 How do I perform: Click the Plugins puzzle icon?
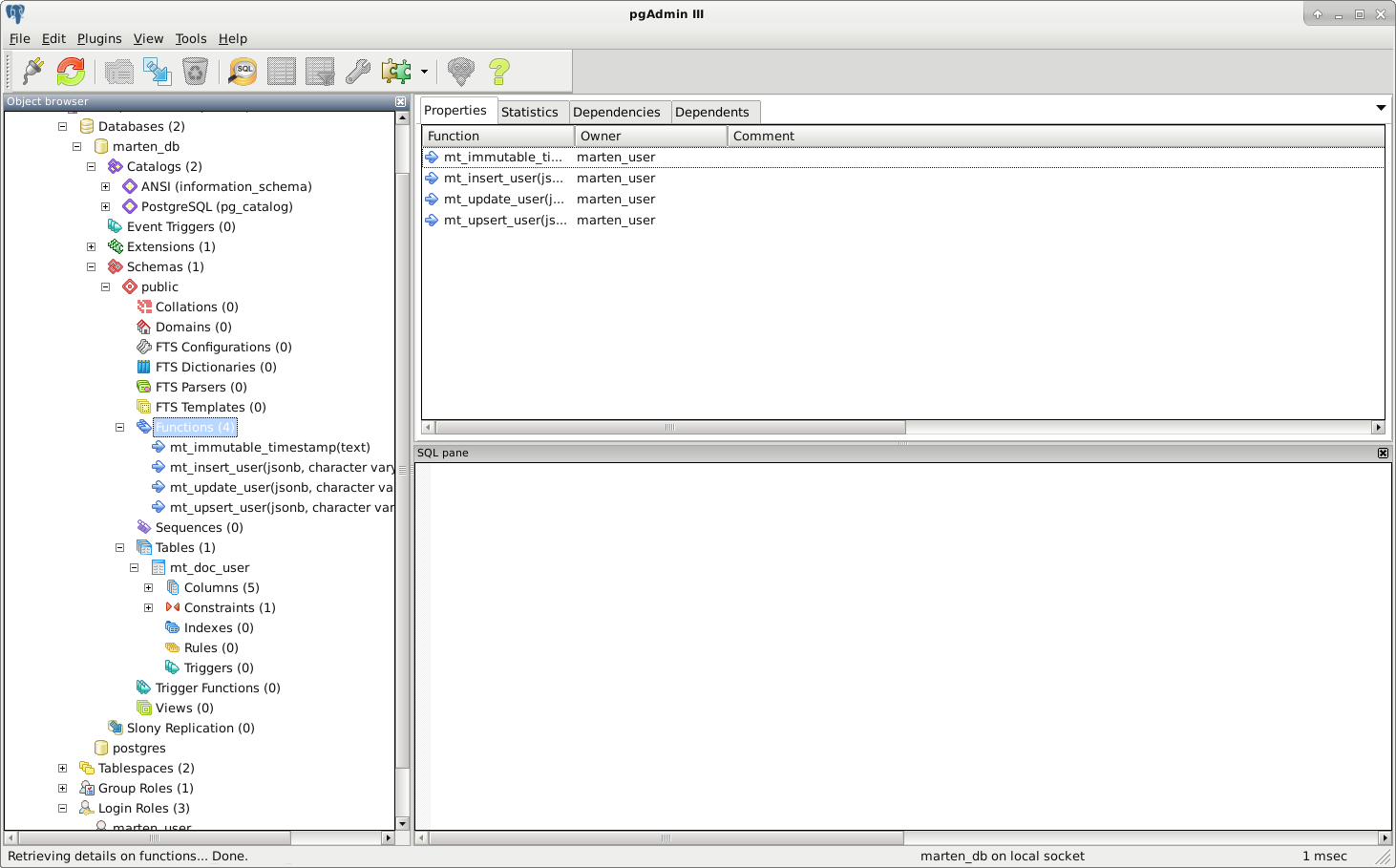pos(395,71)
